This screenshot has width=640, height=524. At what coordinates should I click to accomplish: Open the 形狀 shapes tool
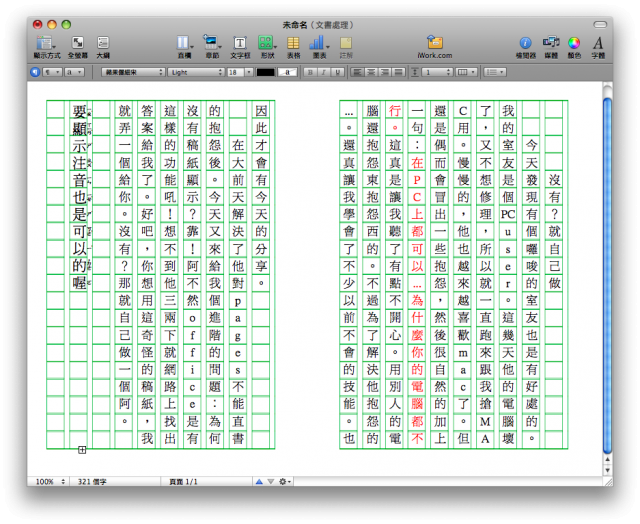click(x=267, y=47)
